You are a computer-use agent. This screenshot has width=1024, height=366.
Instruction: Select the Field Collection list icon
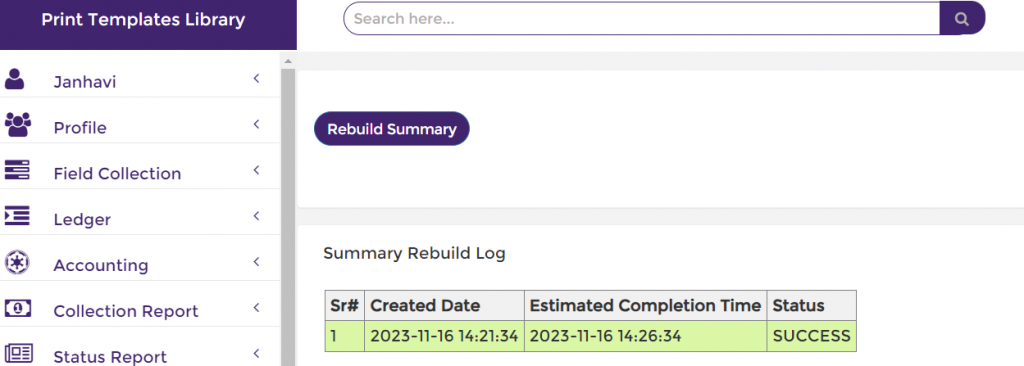coord(17,170)
